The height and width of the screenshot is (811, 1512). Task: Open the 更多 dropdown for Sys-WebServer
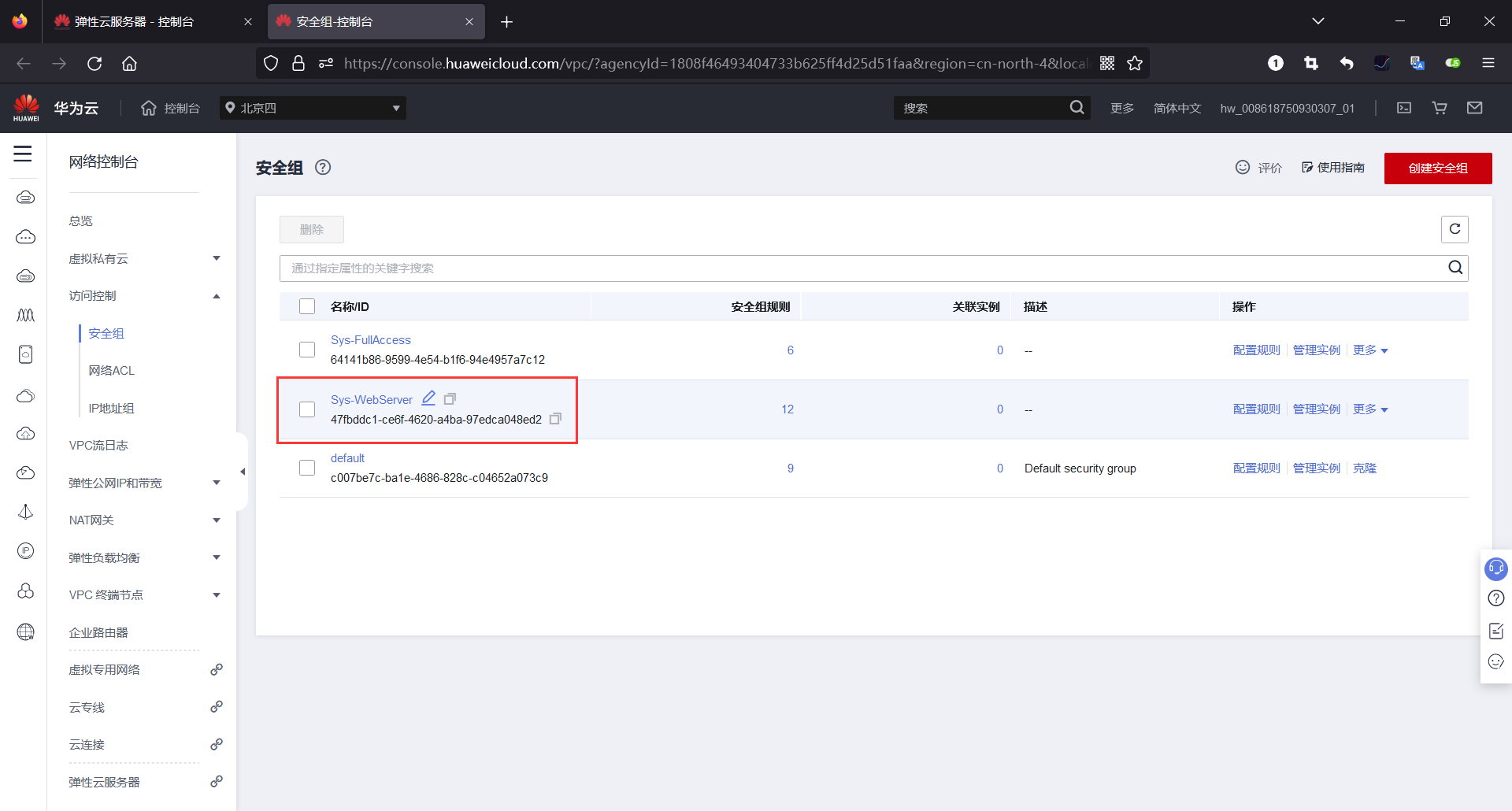[1370, 409]
